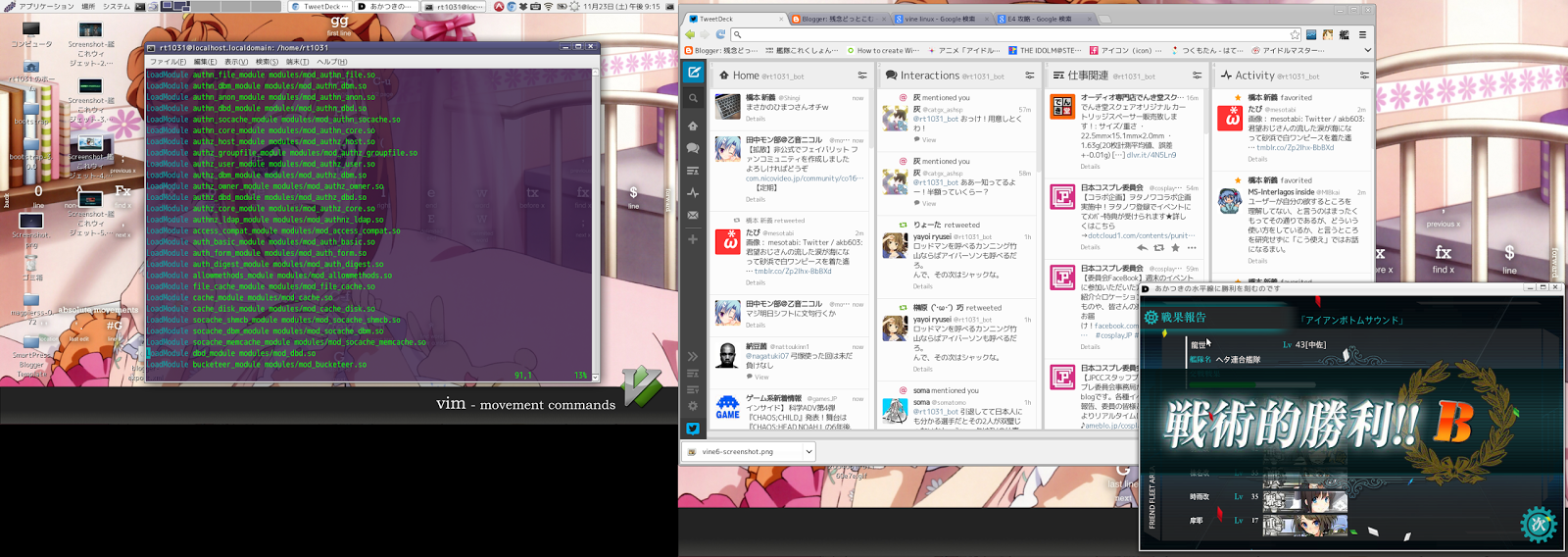Open ヘルプ(H) menu in the terminal
Image resolution: width=1568 pixels, height=557 pixels.
(x=331, y=62)
